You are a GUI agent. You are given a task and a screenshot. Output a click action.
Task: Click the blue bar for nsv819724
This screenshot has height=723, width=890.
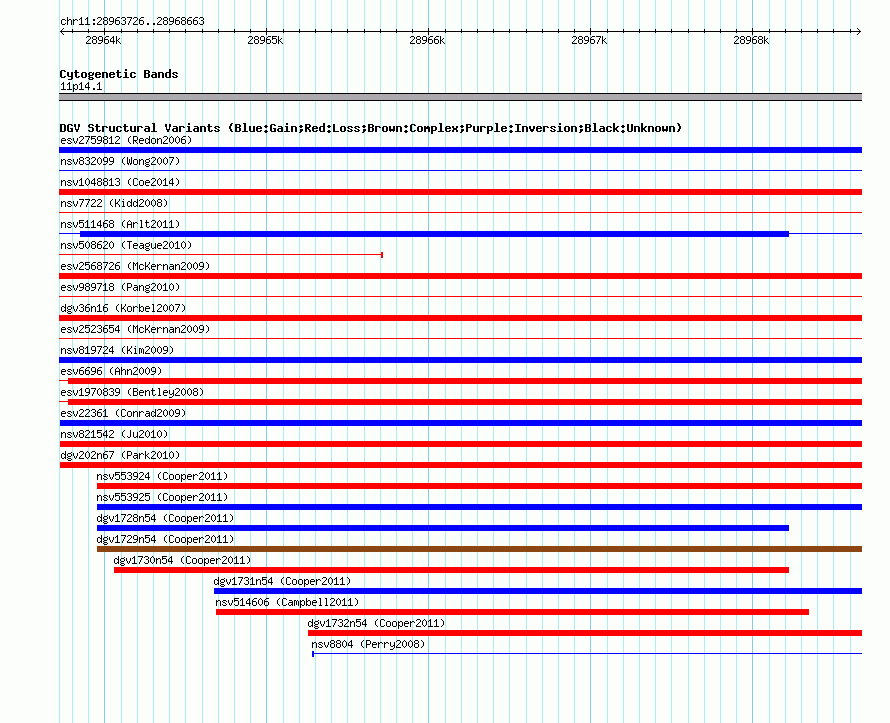pos(460,360)
